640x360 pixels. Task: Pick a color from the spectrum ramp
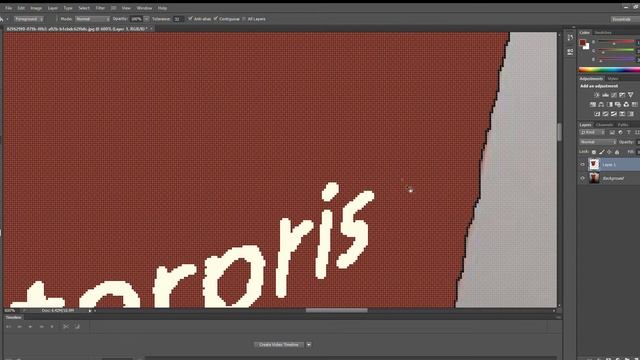tap(609, 69)
